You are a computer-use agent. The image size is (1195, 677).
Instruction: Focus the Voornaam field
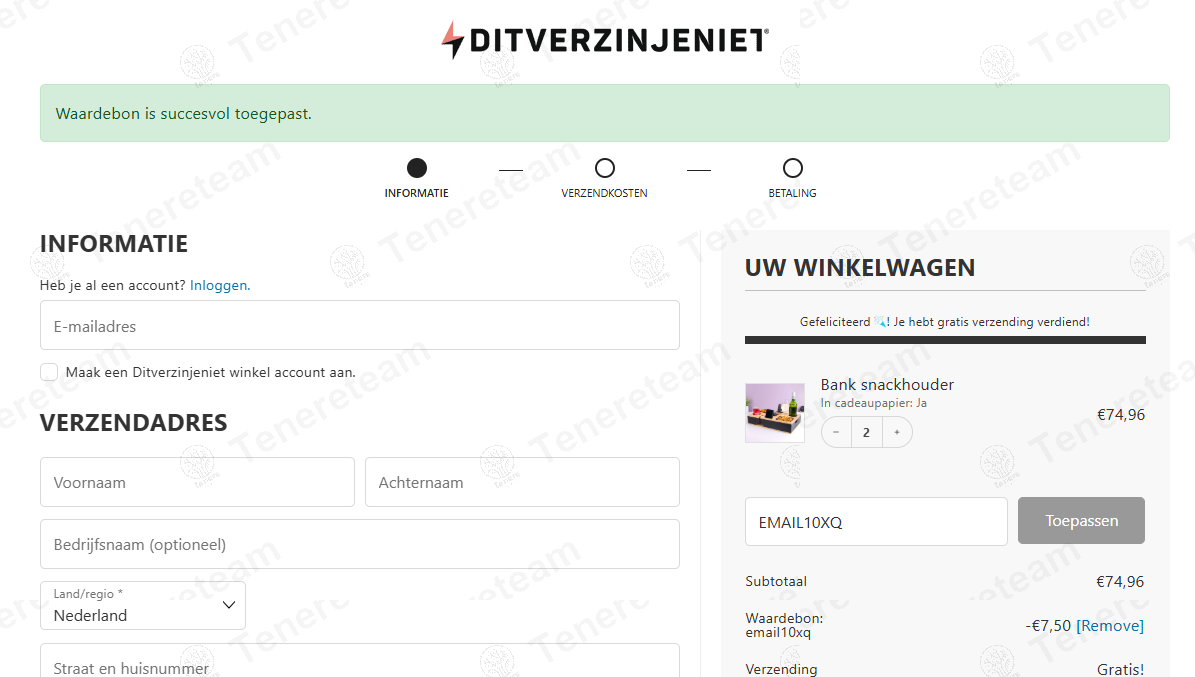[197, 482]
